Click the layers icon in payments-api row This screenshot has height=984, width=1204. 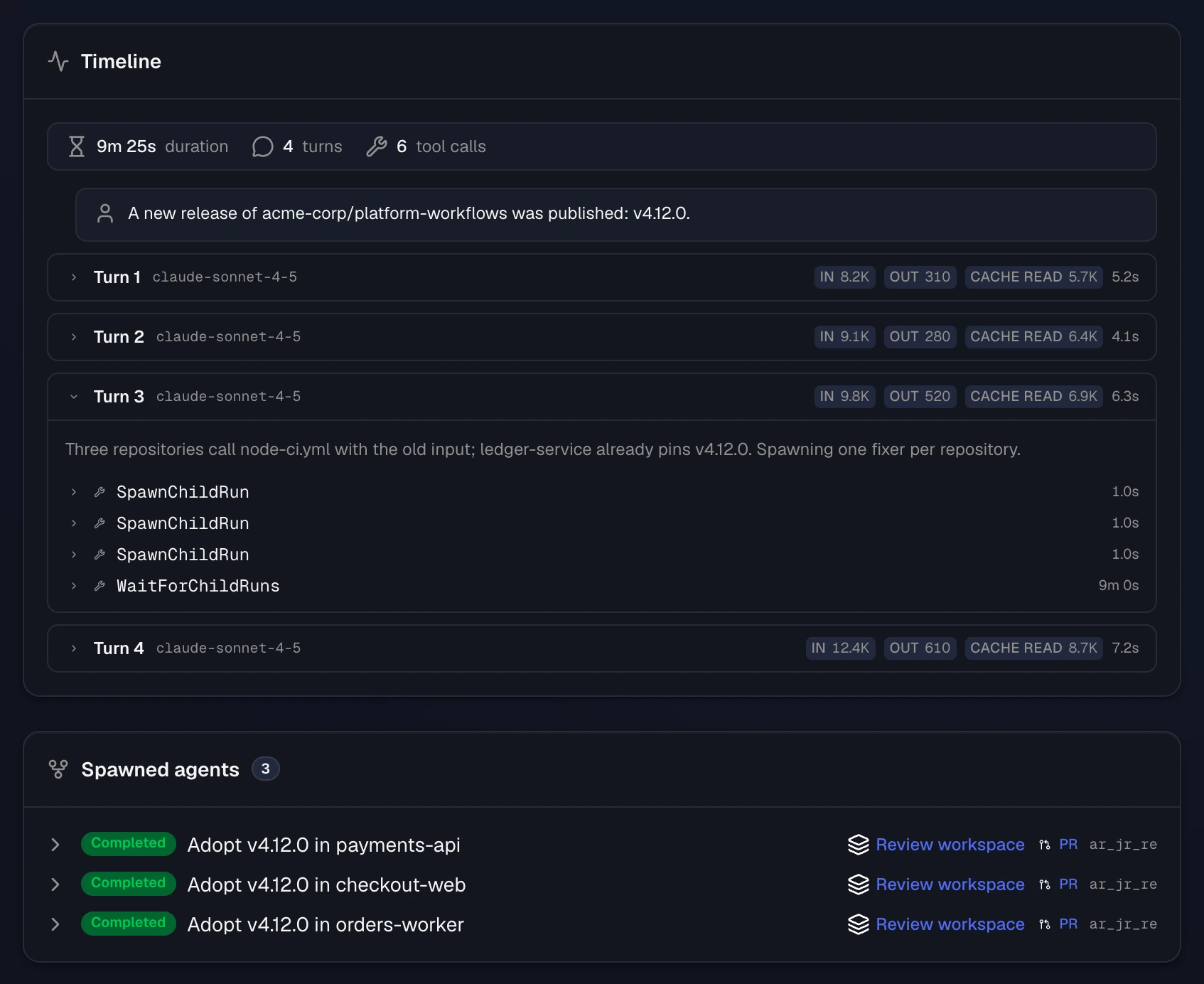[859, 845]
